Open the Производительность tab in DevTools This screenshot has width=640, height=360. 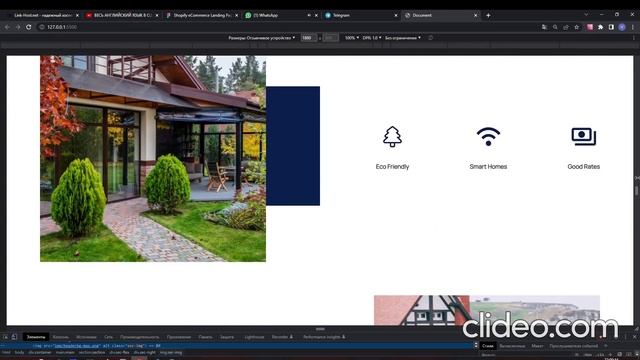tap(140, 337)
